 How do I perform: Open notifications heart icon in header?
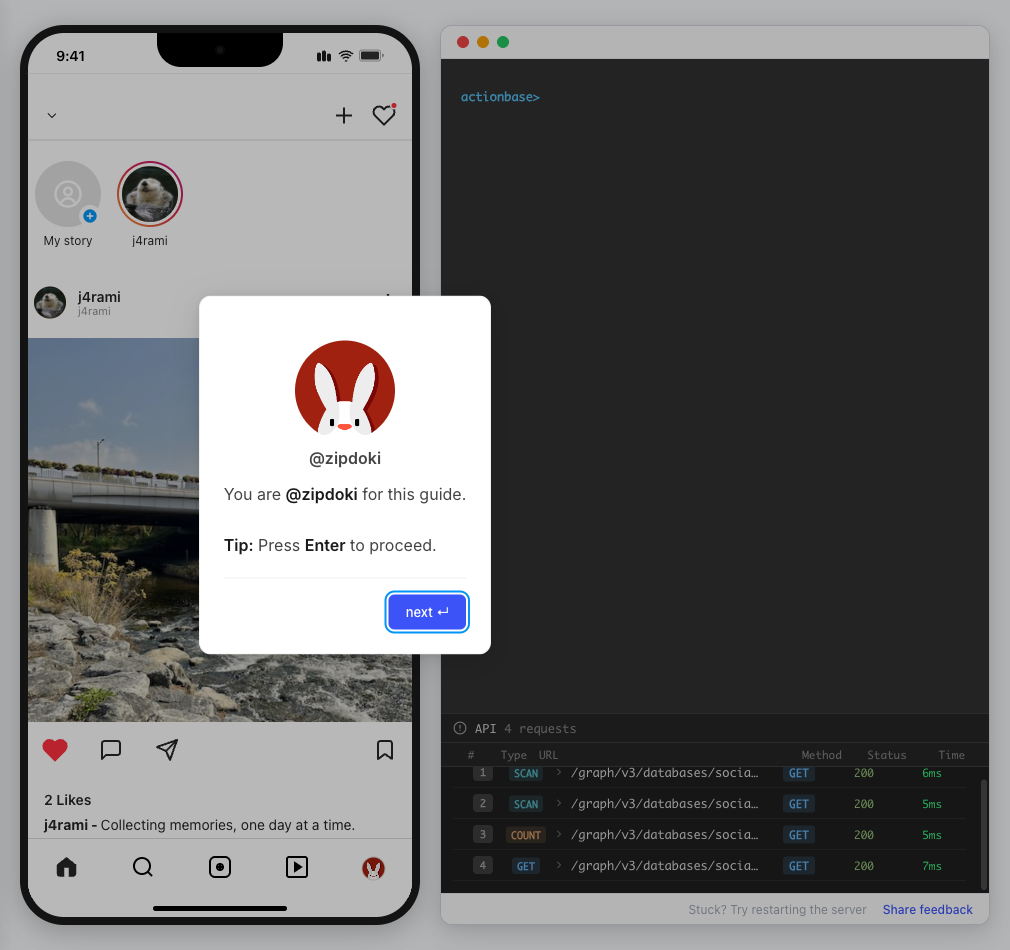[x=384, y=116]
